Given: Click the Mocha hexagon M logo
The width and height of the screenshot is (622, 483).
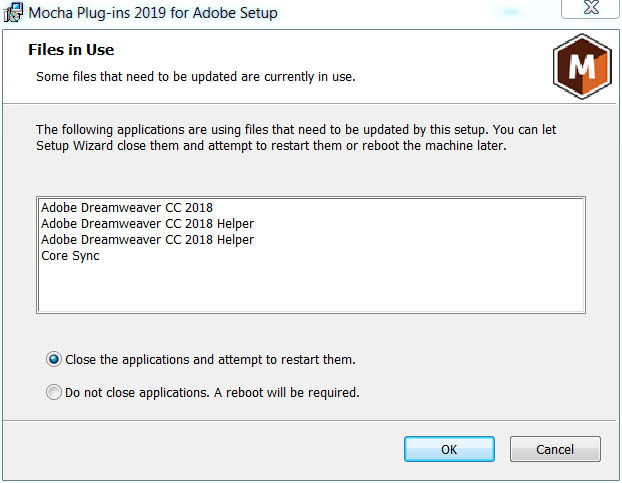Looking at the screenshot, I should (x=582, y=66).
